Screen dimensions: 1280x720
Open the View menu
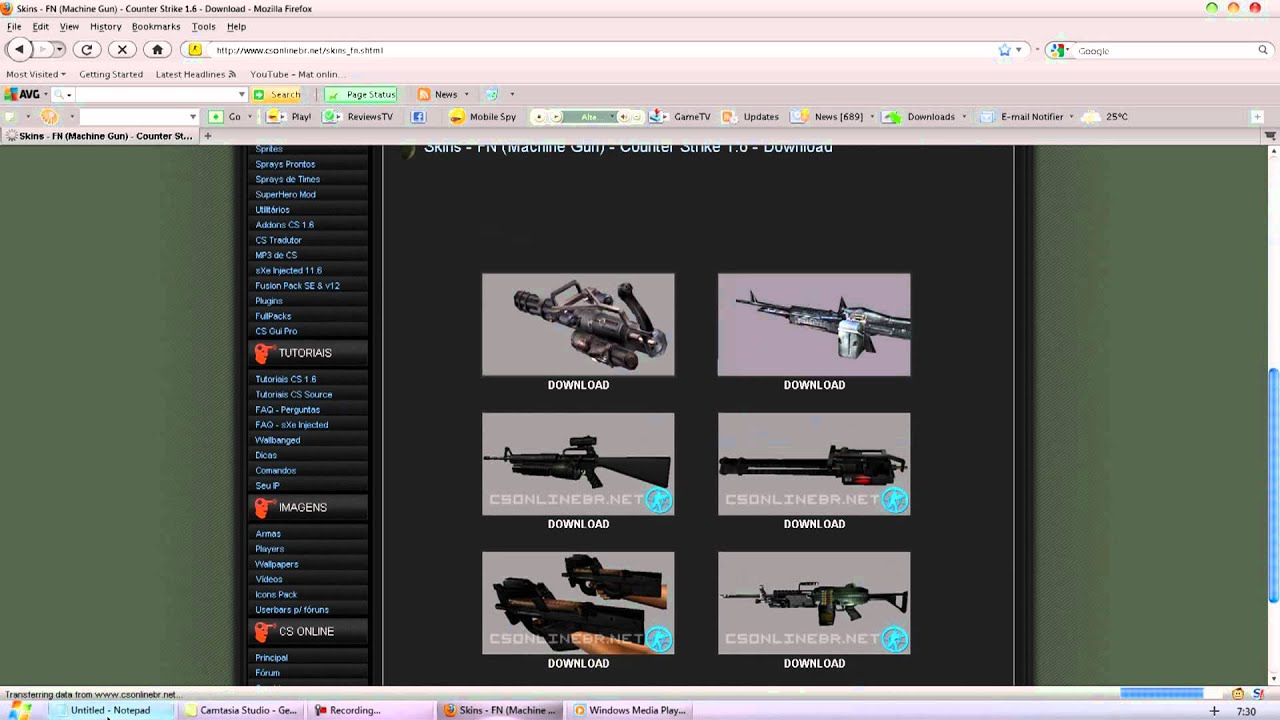pos(69,27)
